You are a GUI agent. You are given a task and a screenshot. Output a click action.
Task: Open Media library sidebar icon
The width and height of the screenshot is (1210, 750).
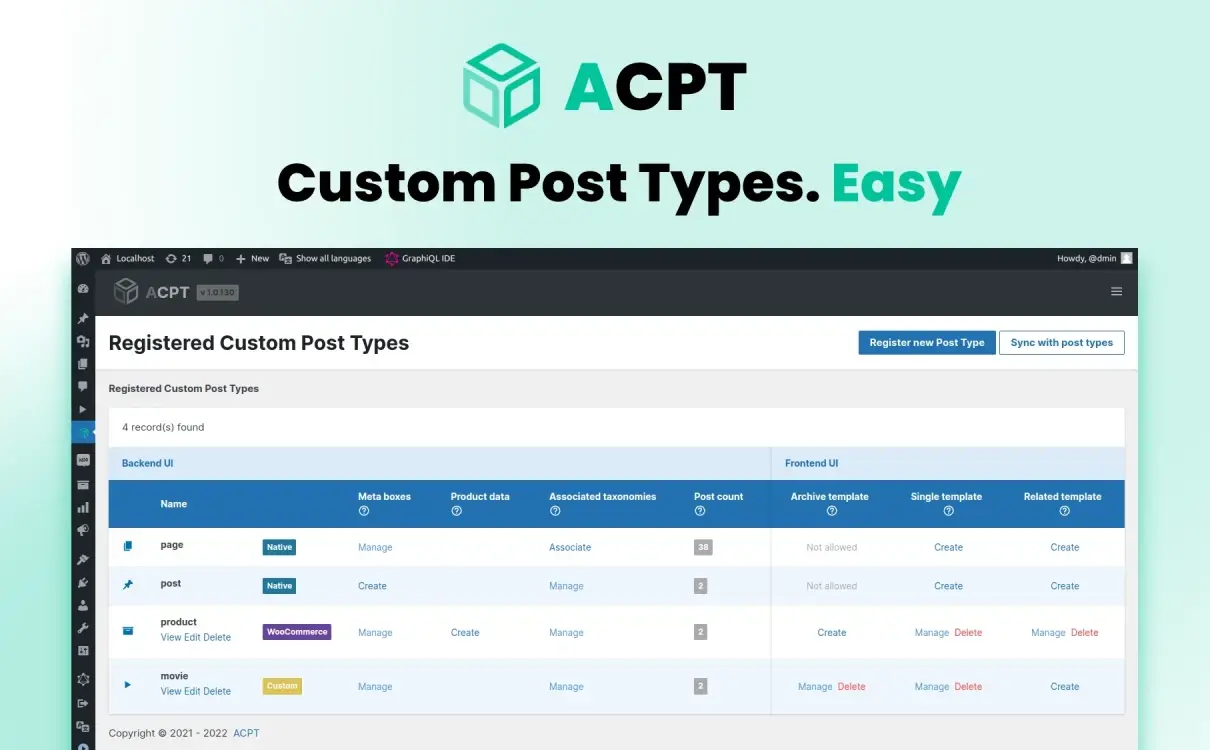point(83,341)
